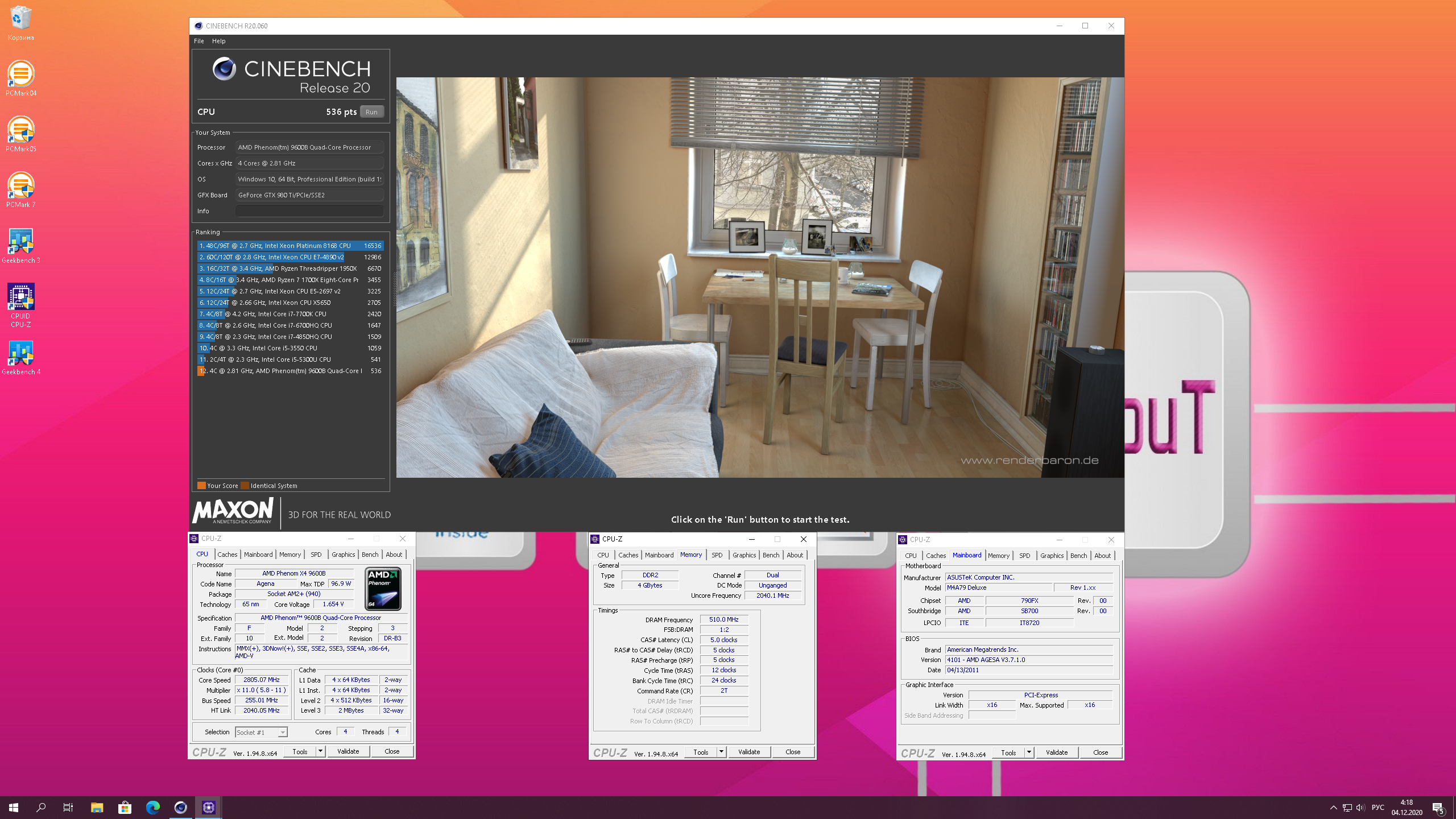Expand Tools dropdown arrow in left CPU-Z
Screen dimensions: 1456x819
click(321, 751)
